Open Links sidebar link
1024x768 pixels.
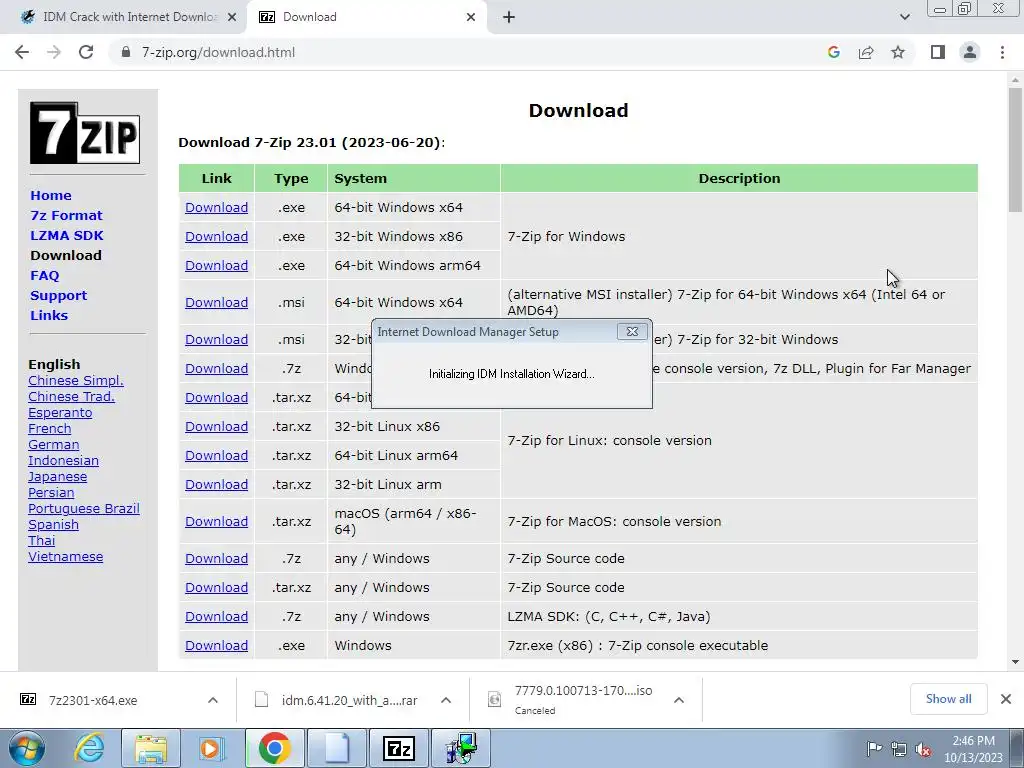click(x=49, y=315)
